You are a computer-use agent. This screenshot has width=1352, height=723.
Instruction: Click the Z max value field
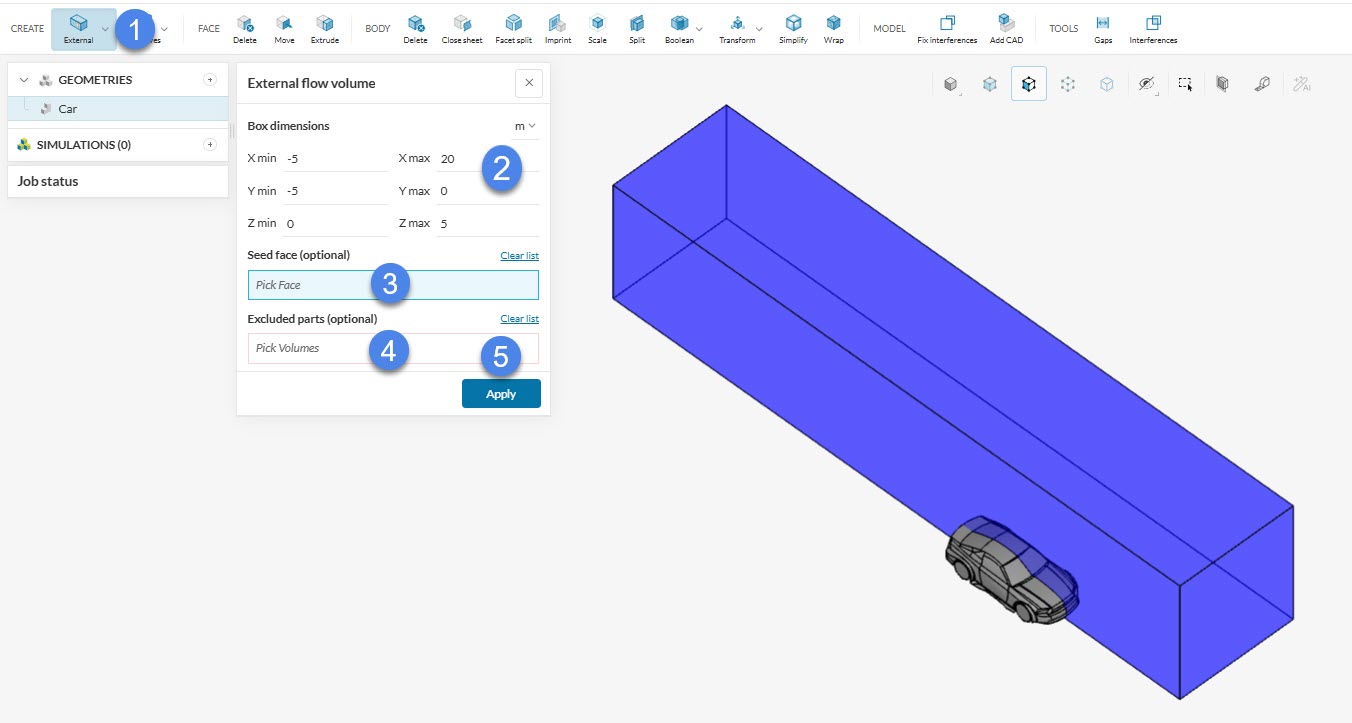pos(486,224)
